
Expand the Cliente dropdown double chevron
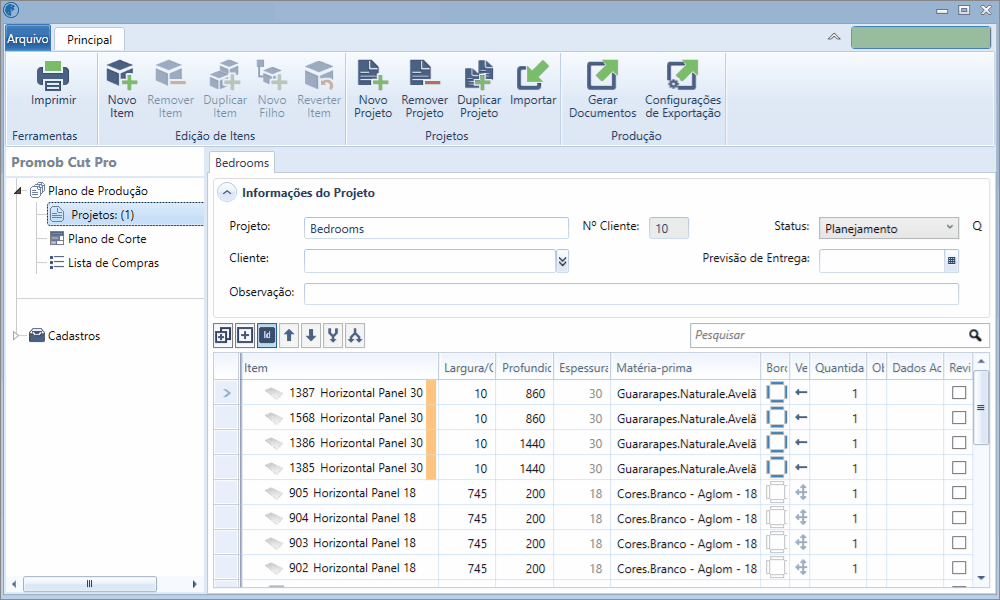pyautogui.click(x=562, y=261)
